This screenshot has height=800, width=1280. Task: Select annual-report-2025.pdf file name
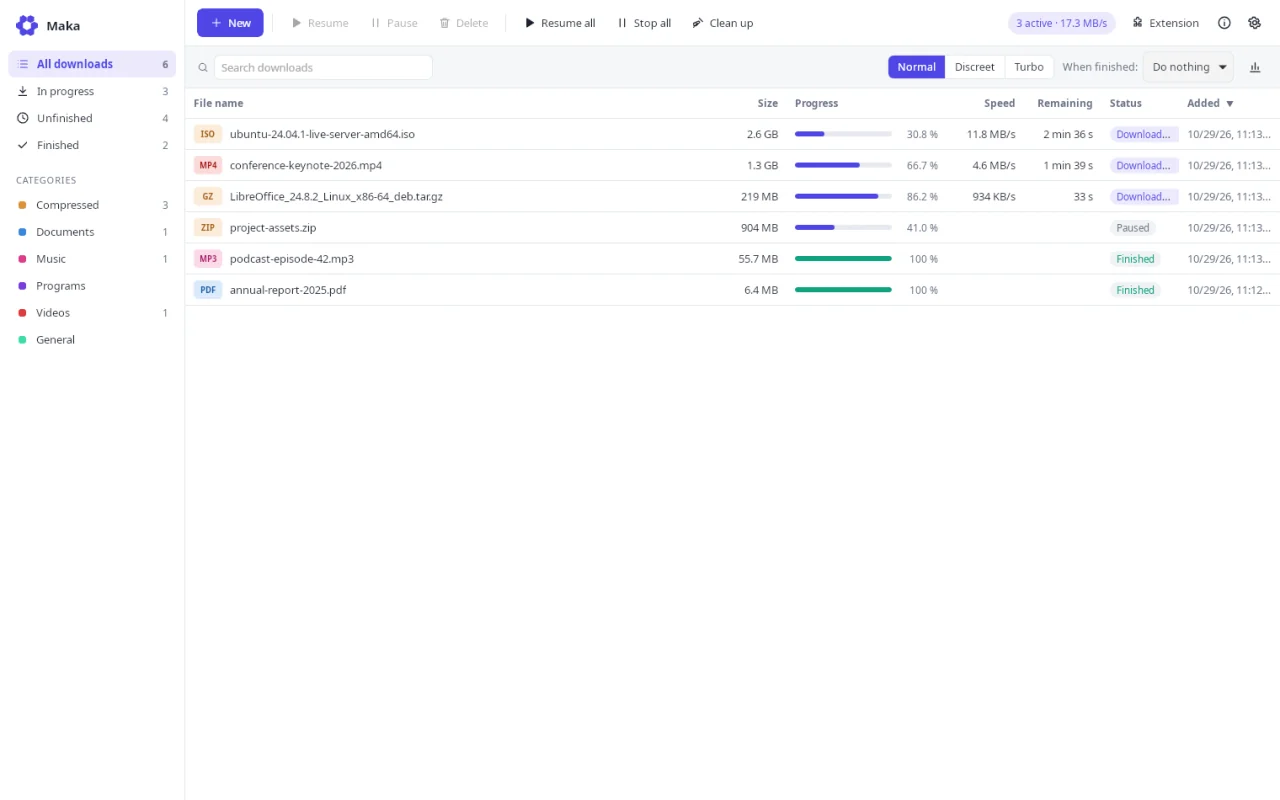pos(288,290)
